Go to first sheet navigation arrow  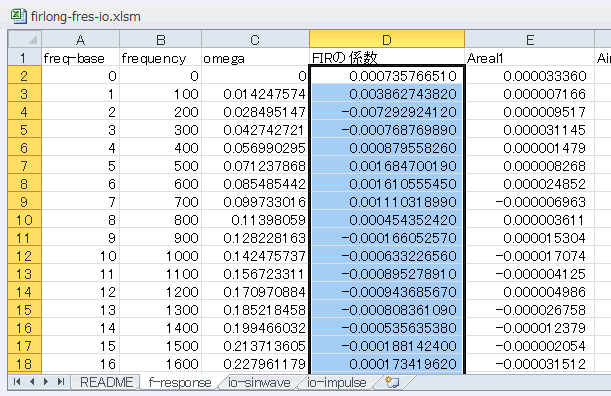pos(16,382)
